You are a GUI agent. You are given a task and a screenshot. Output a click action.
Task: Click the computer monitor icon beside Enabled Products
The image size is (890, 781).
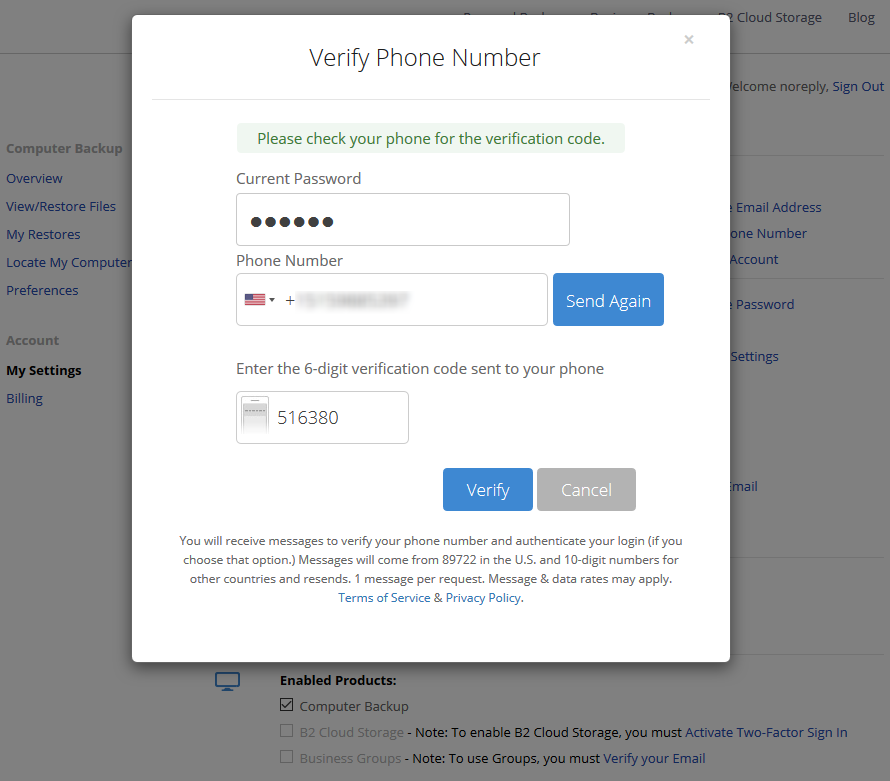point(227,681)
